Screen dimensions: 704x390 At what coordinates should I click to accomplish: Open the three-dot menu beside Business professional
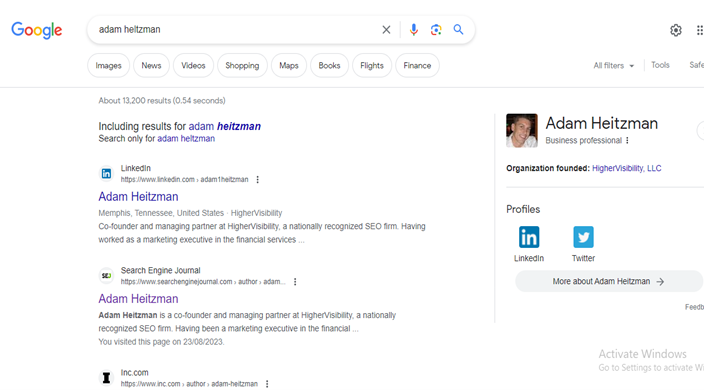[x=627, y=140]
